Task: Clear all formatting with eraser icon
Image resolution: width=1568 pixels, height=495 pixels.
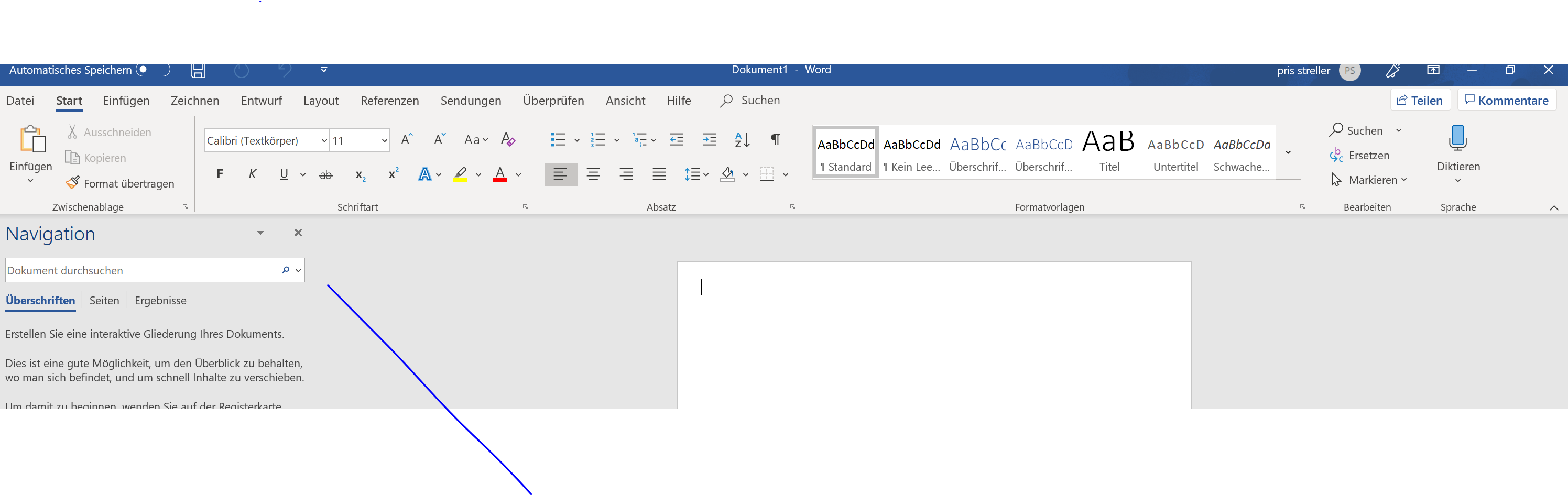Action: point(508,139)
